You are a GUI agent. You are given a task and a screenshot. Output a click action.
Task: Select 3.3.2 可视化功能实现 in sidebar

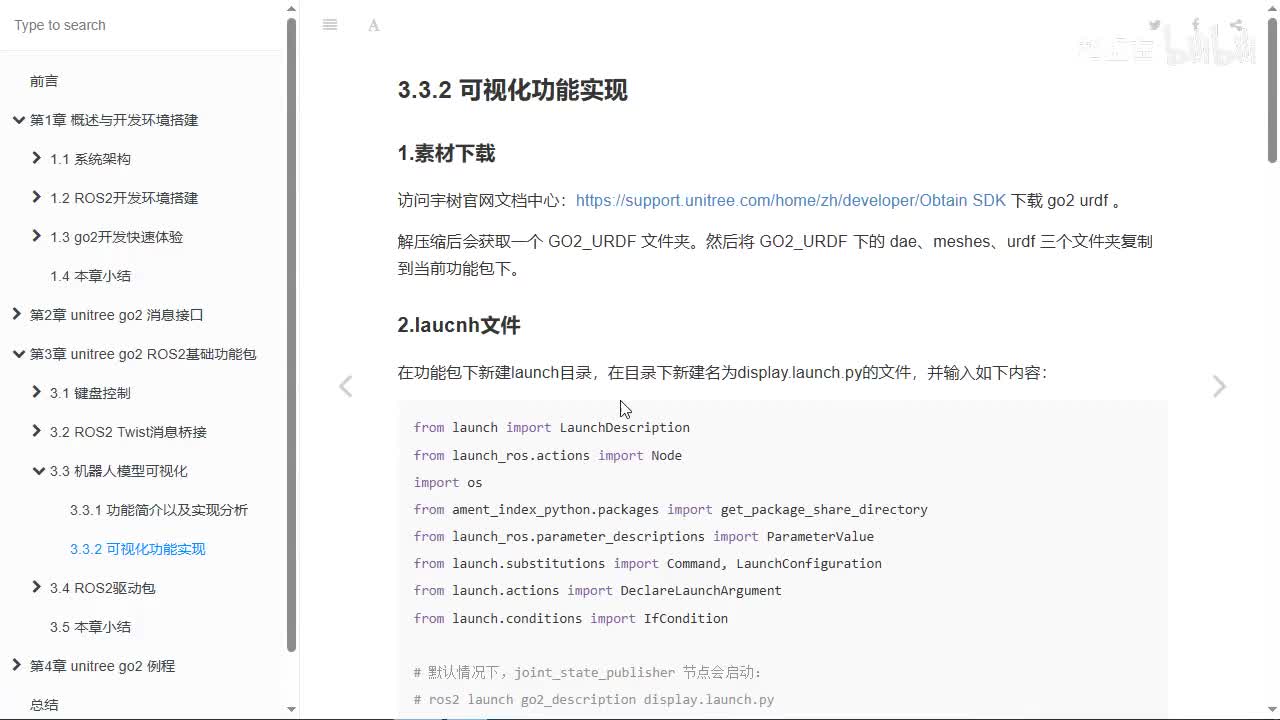pos(138,549)
